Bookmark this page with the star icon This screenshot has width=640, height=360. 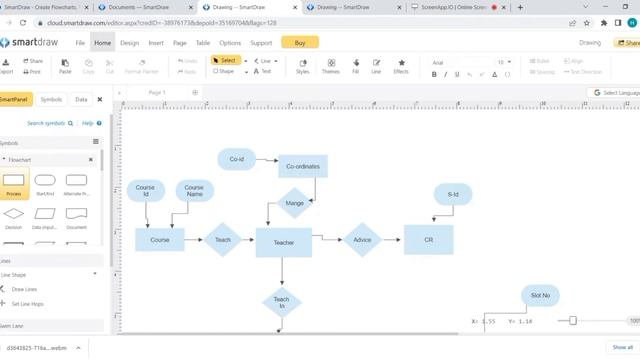[x=587, y=23]
